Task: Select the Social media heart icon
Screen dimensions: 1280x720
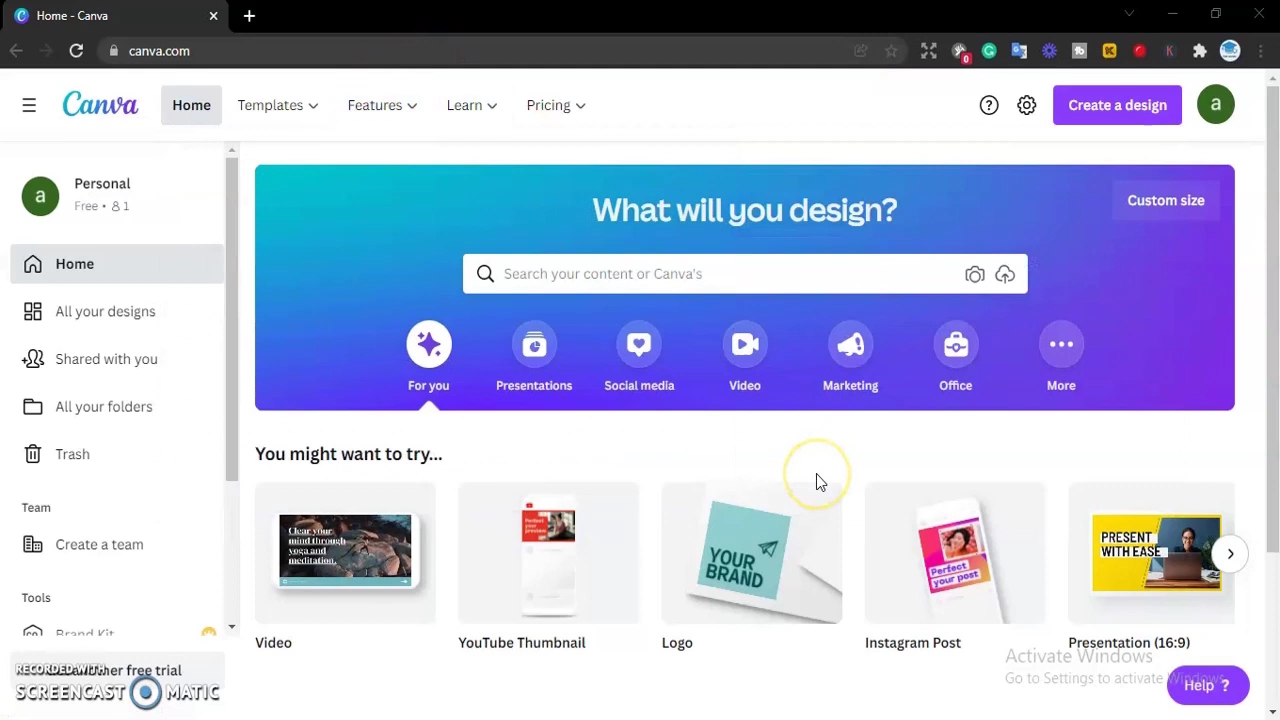Action: pyautogui.click(x=639, y=345)
